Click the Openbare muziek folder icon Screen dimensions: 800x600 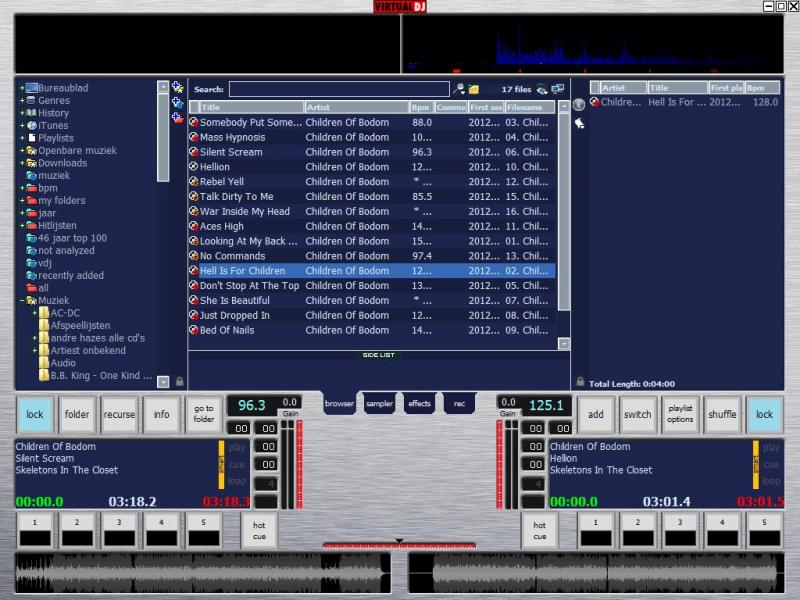pyautogui.click(x=32, y=151)
